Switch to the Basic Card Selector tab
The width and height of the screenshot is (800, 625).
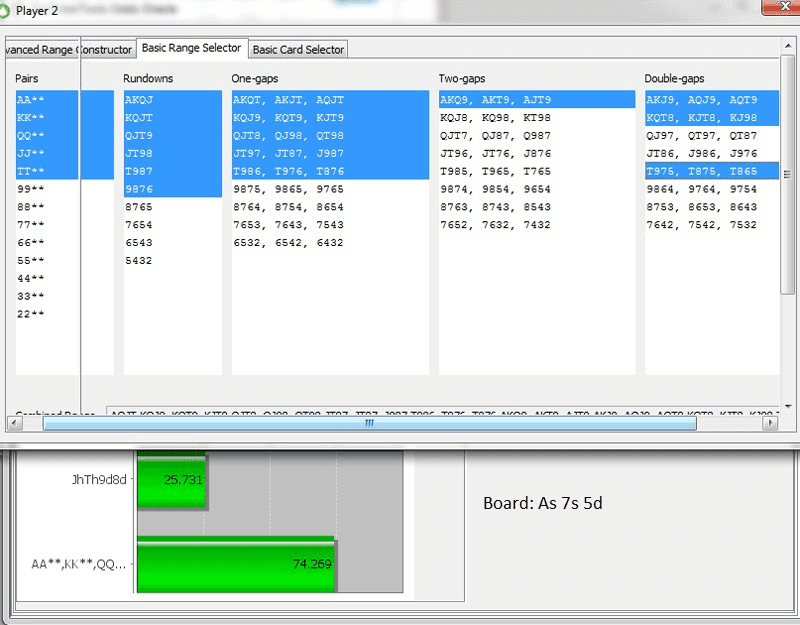click(298, 49)
